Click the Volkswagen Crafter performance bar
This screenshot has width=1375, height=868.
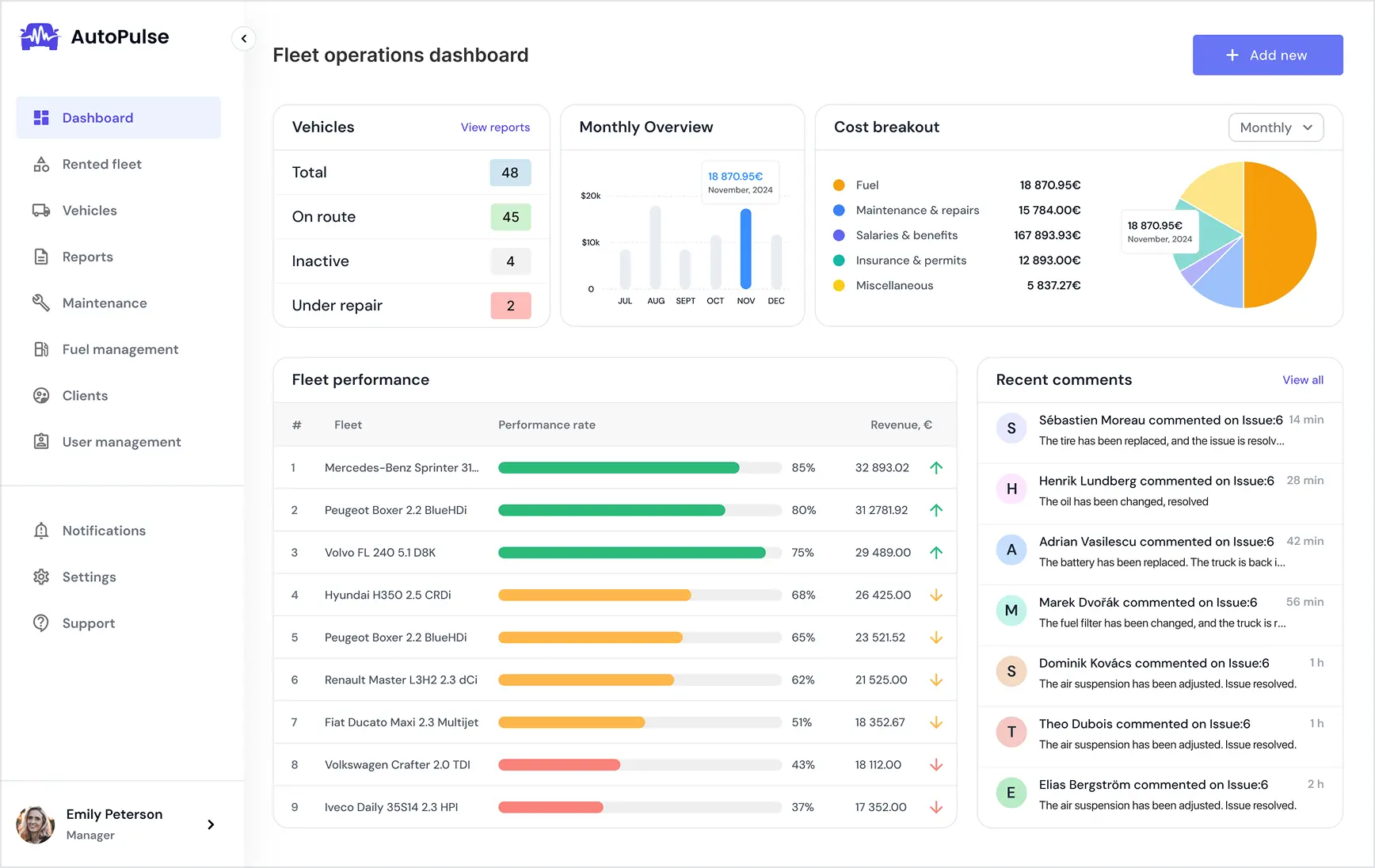640,765
